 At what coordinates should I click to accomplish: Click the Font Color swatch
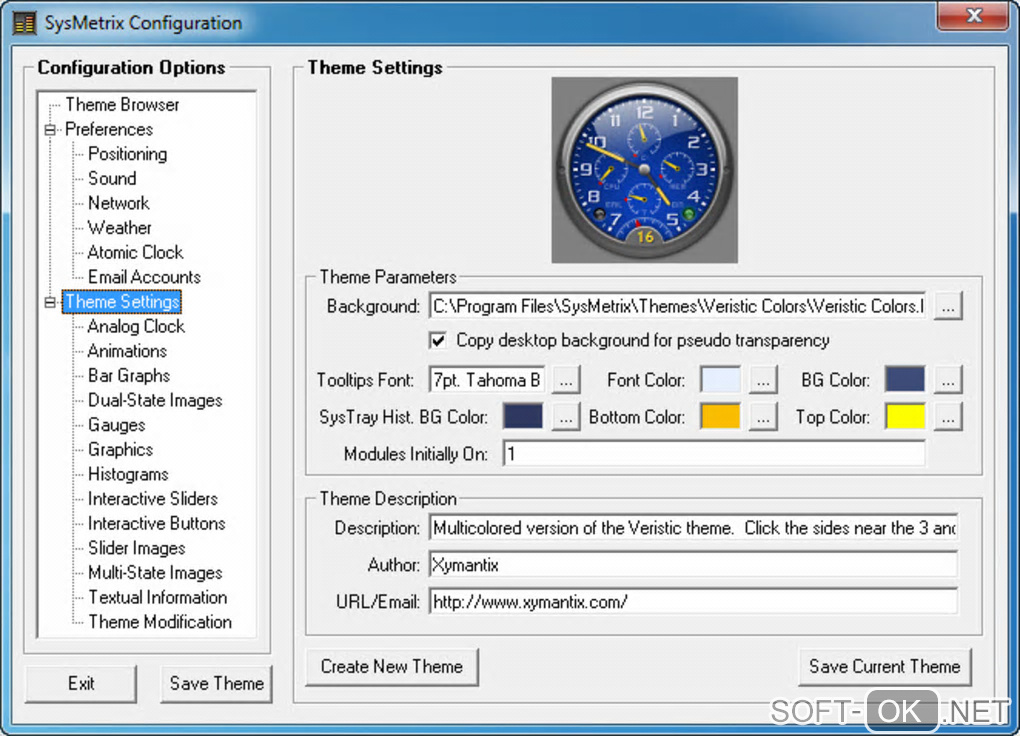click(720, 380)
